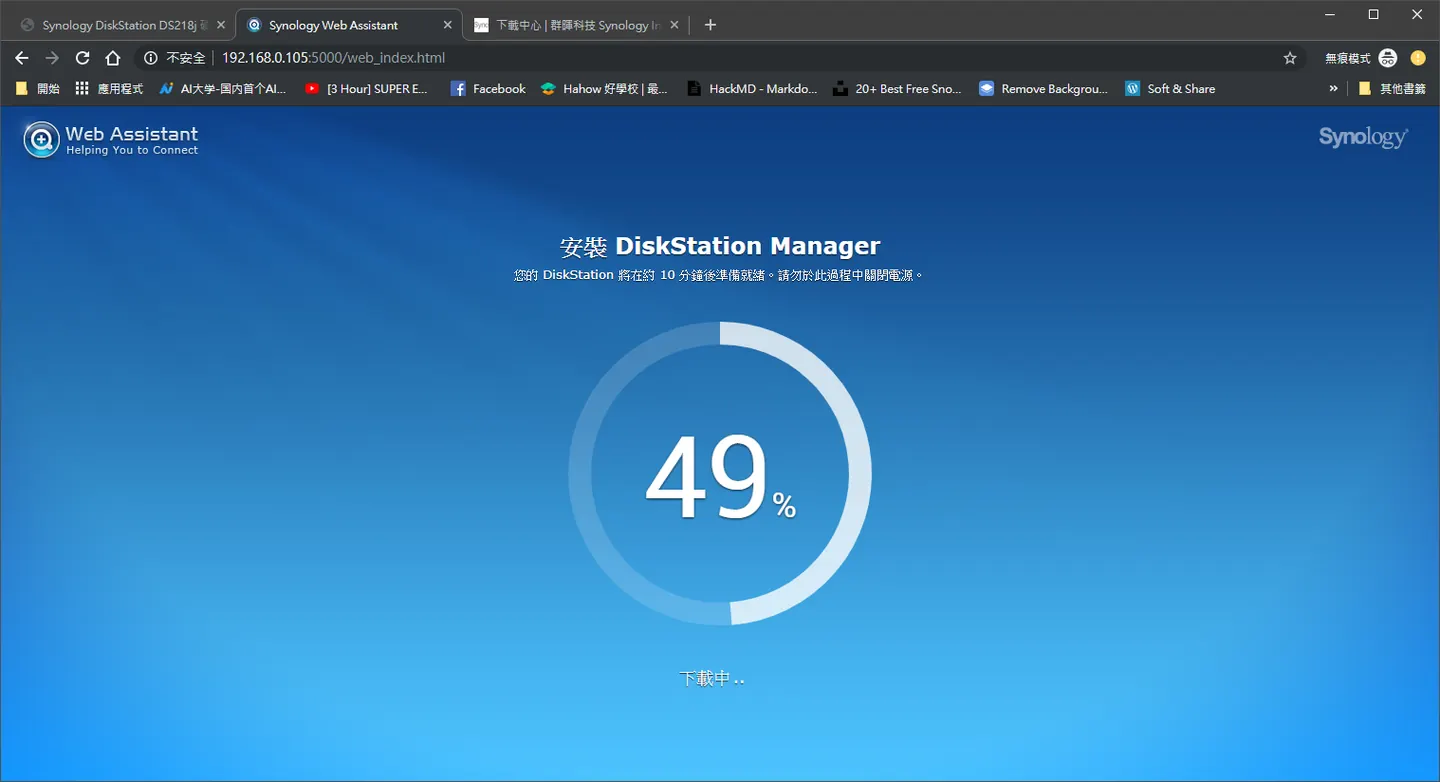Screen dimensions: 1440x782
Task: Click the Synology brand logo
Action: [x=1363, y=137]
